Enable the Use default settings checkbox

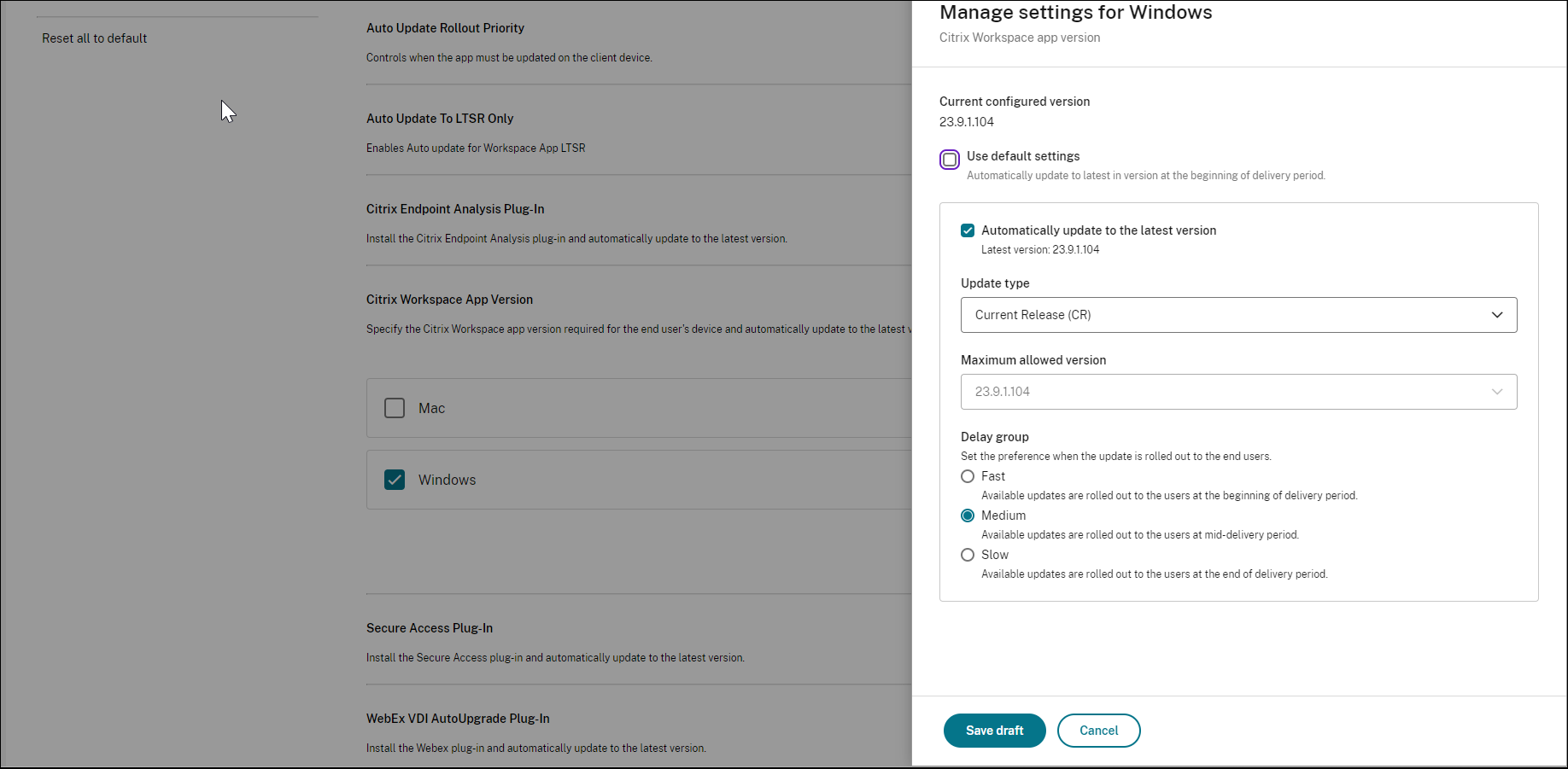coord(950,160)
